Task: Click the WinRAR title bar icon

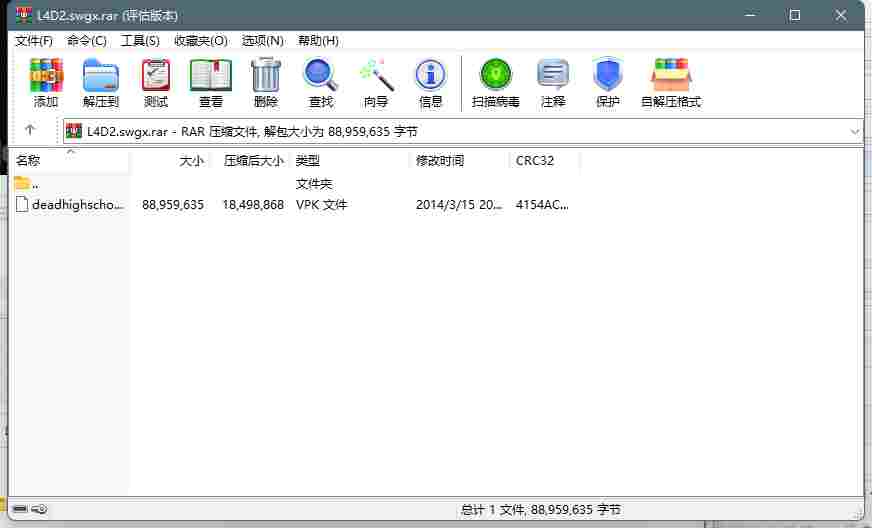Action: (24, 15)
